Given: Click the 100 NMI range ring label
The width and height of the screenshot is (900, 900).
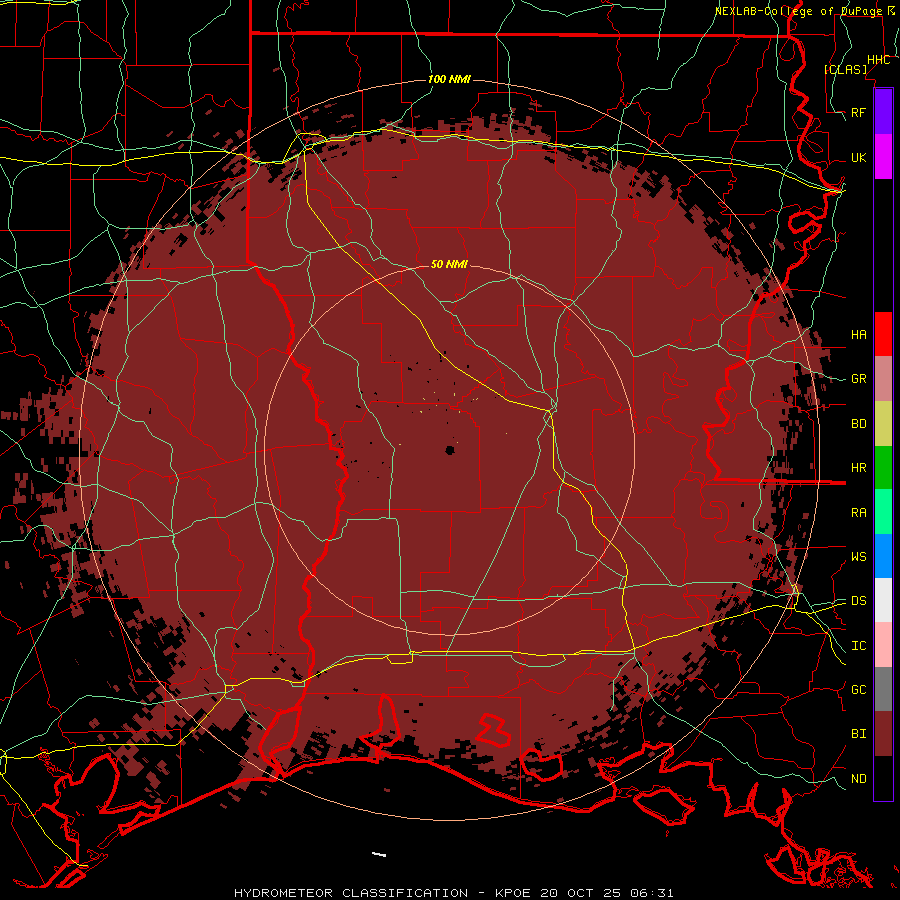Looking at the screenshot, I should (449, 79).
